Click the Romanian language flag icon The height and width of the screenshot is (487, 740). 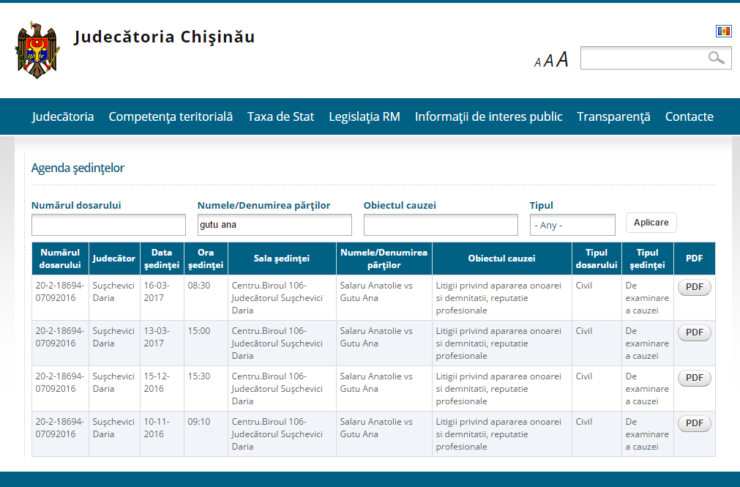723,32
